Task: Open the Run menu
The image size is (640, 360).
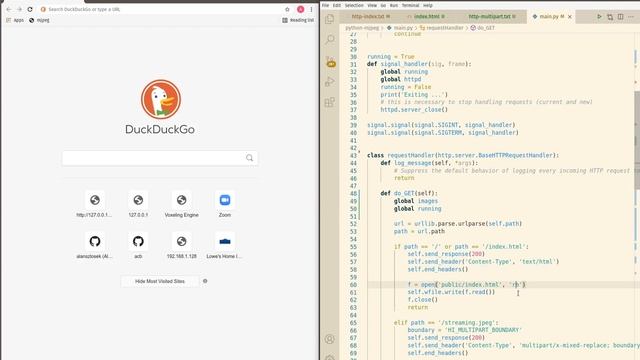Action: click(x=393, y=5)
